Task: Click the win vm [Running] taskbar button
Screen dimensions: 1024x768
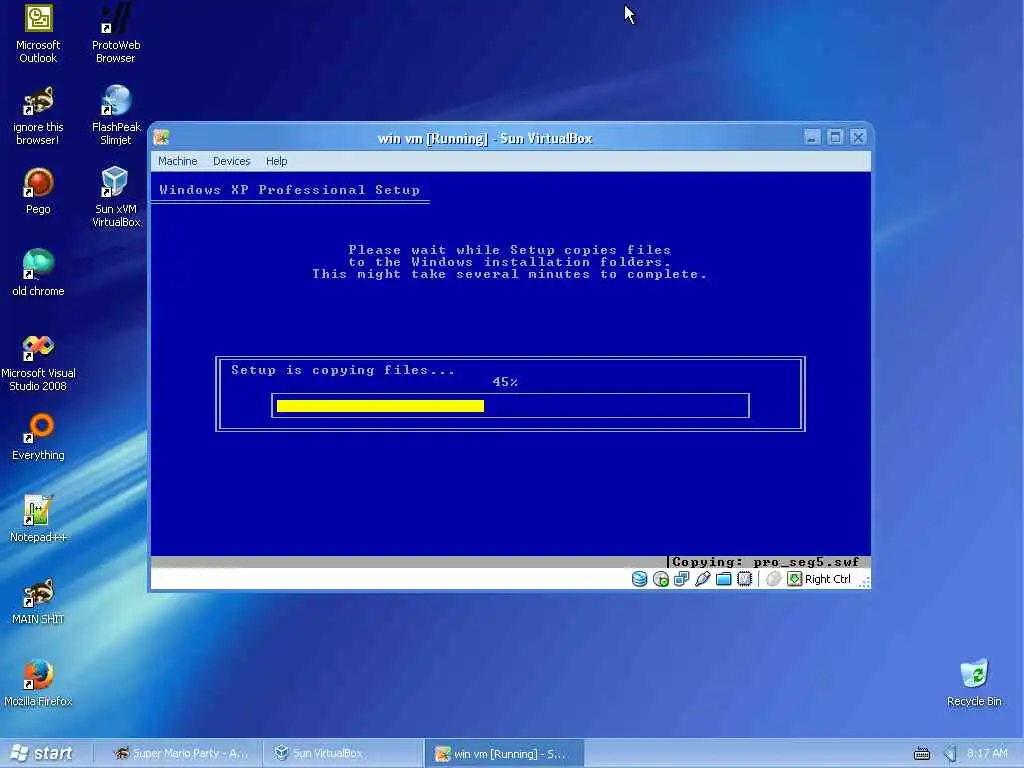Action: click(504, 754)
